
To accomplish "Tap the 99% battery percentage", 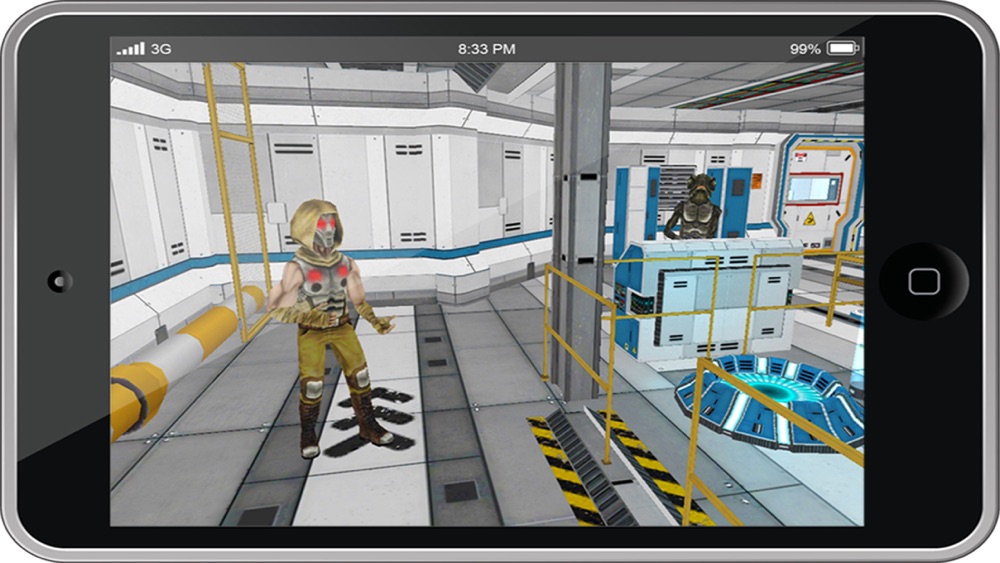I will point(805,49).
